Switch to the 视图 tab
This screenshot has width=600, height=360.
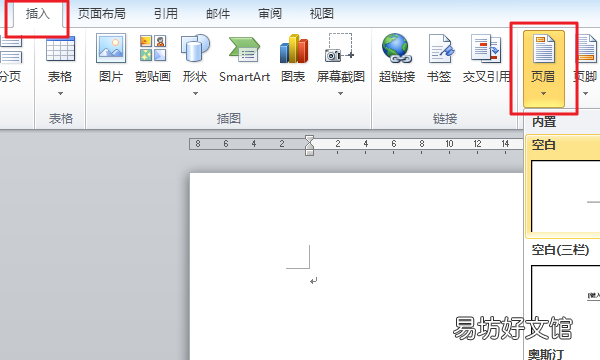pyautogui.click(x=321, y=14)
